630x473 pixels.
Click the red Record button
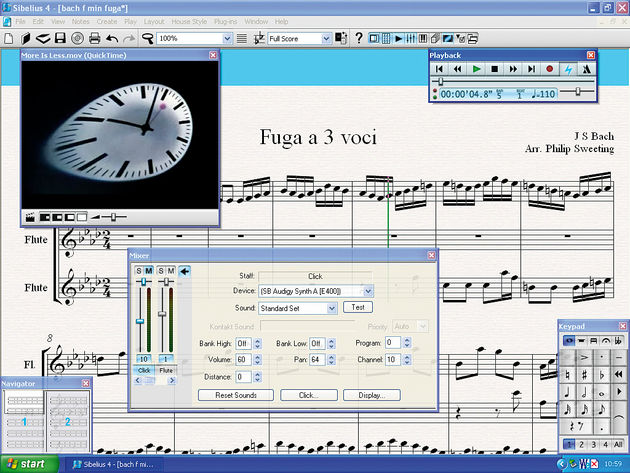coord(550,69)
